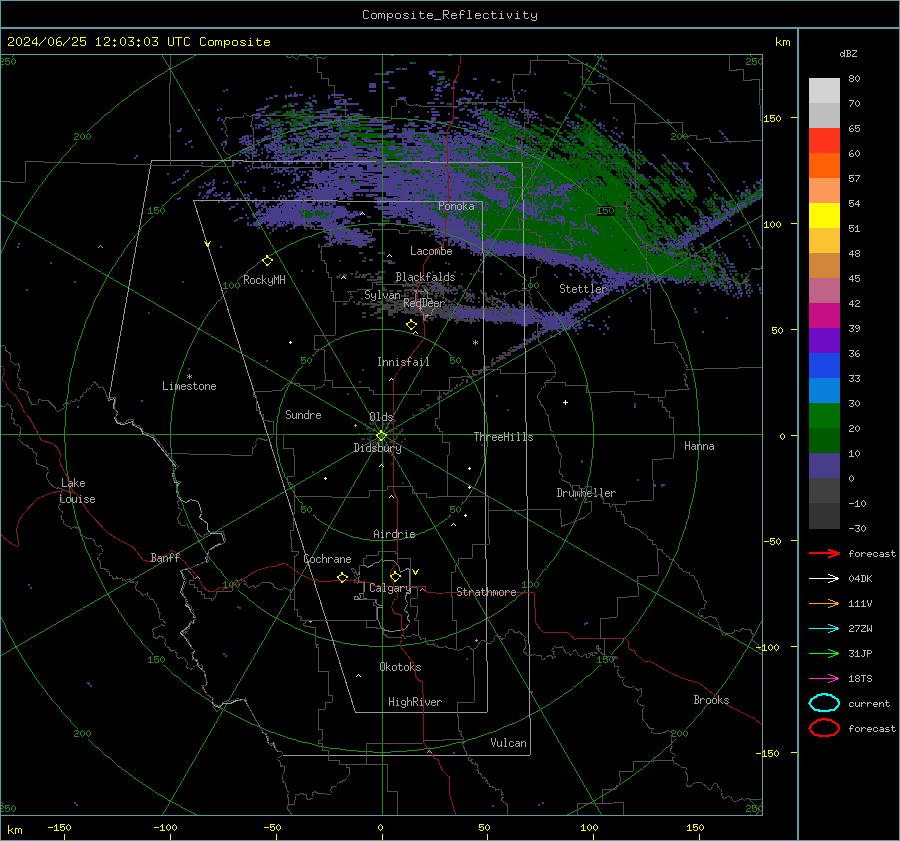Click the yellow diamond marker above Calgary label
Screen dimensions: 900x841
(395, 576)
